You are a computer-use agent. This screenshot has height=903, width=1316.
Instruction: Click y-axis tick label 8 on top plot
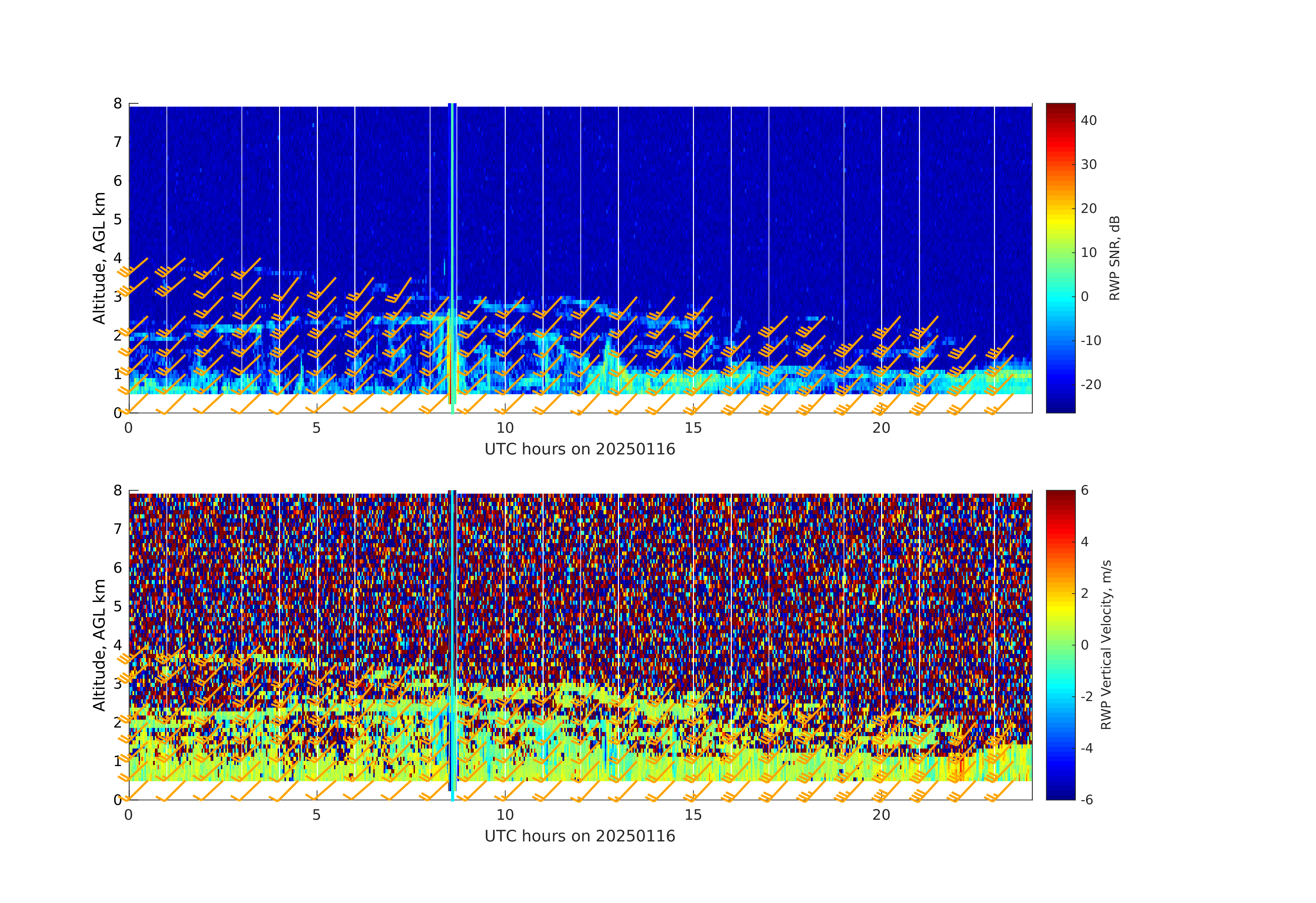(x=118, y=104)
